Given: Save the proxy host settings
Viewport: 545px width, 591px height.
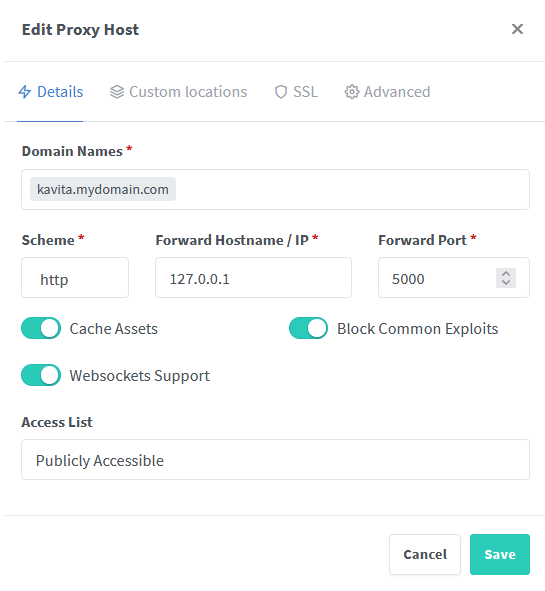Looking at the screenshot, I should 500,554.
